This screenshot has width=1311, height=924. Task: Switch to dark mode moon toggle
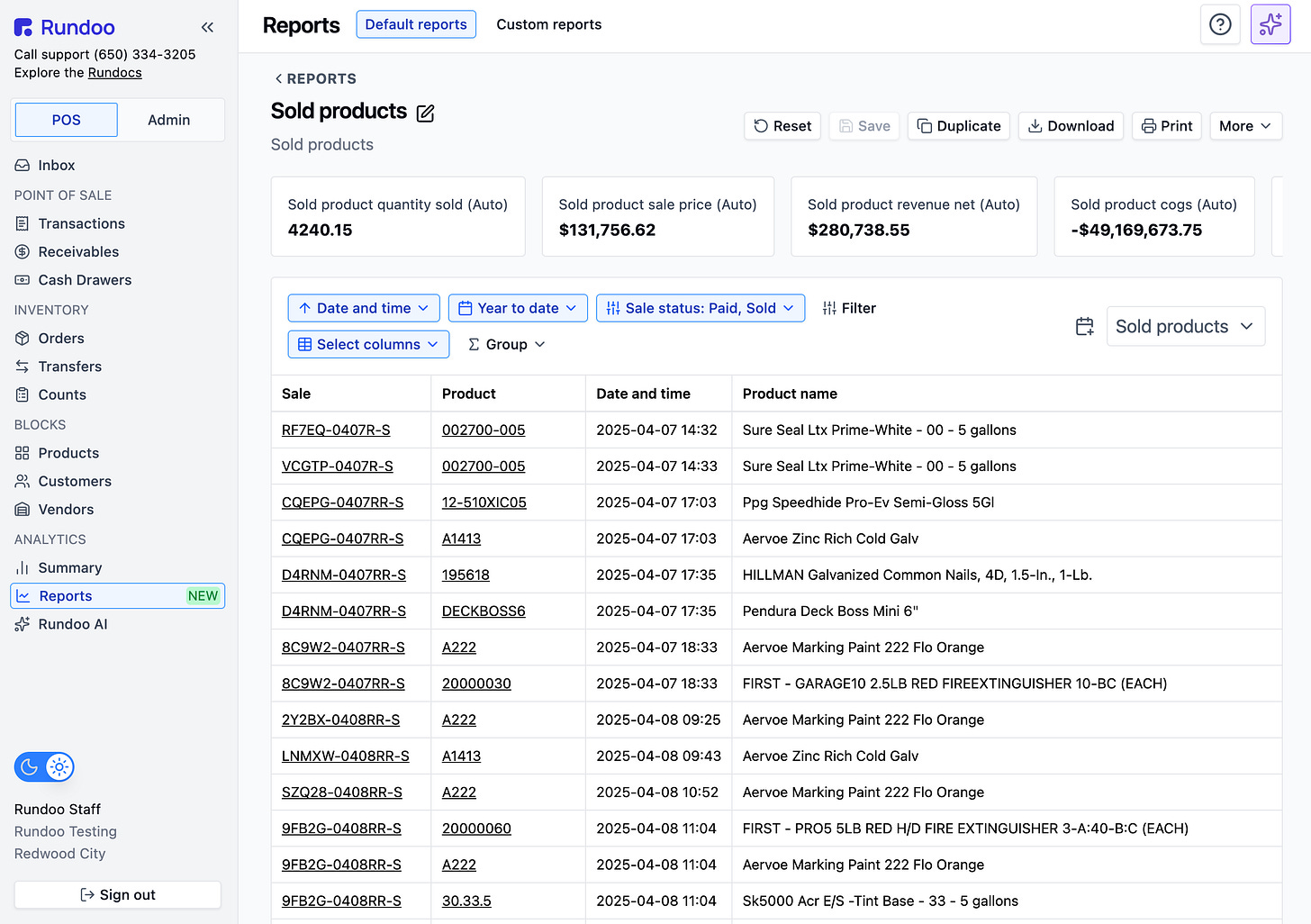29,767
